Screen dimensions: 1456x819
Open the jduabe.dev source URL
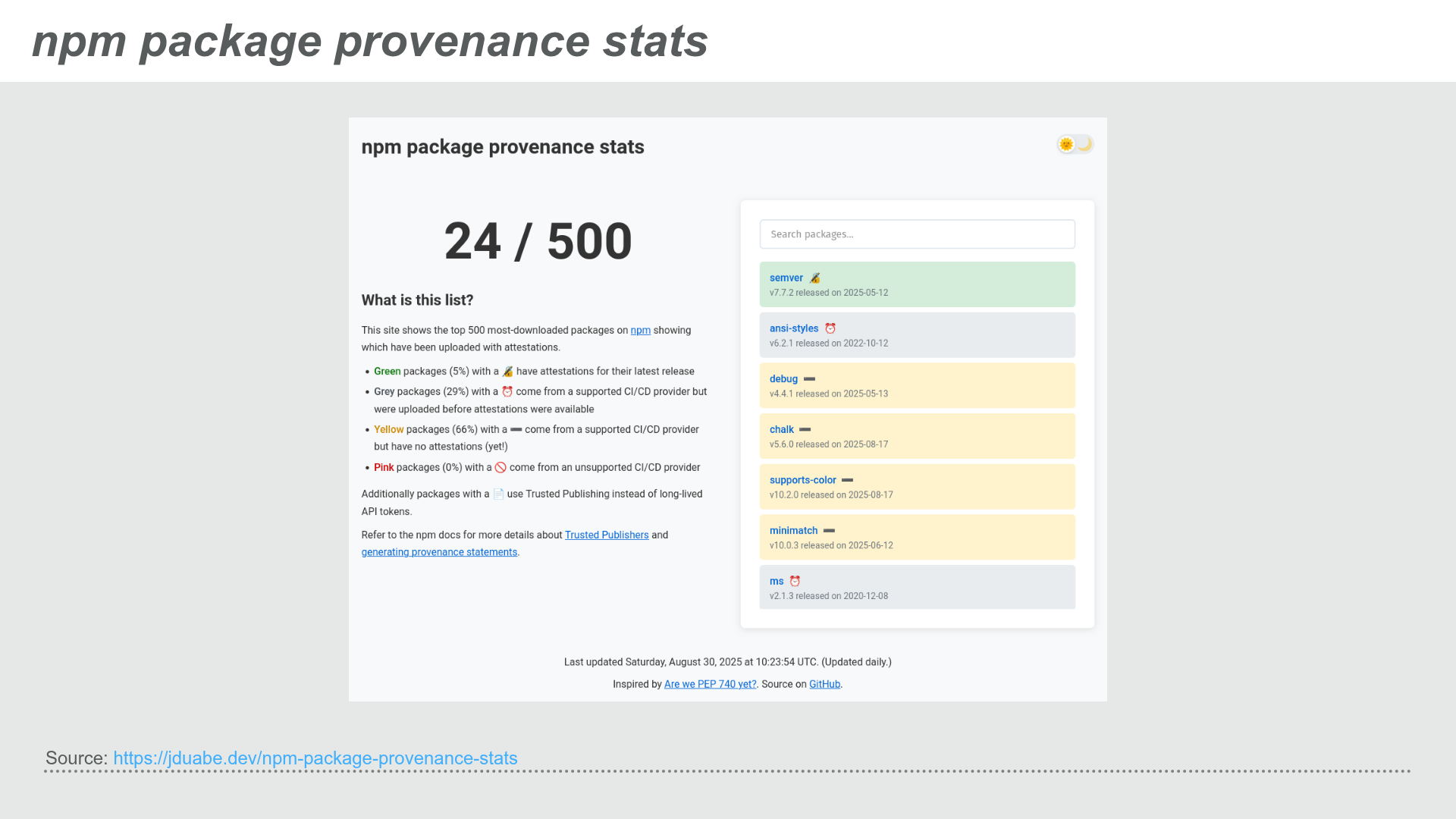click(315, 758)
